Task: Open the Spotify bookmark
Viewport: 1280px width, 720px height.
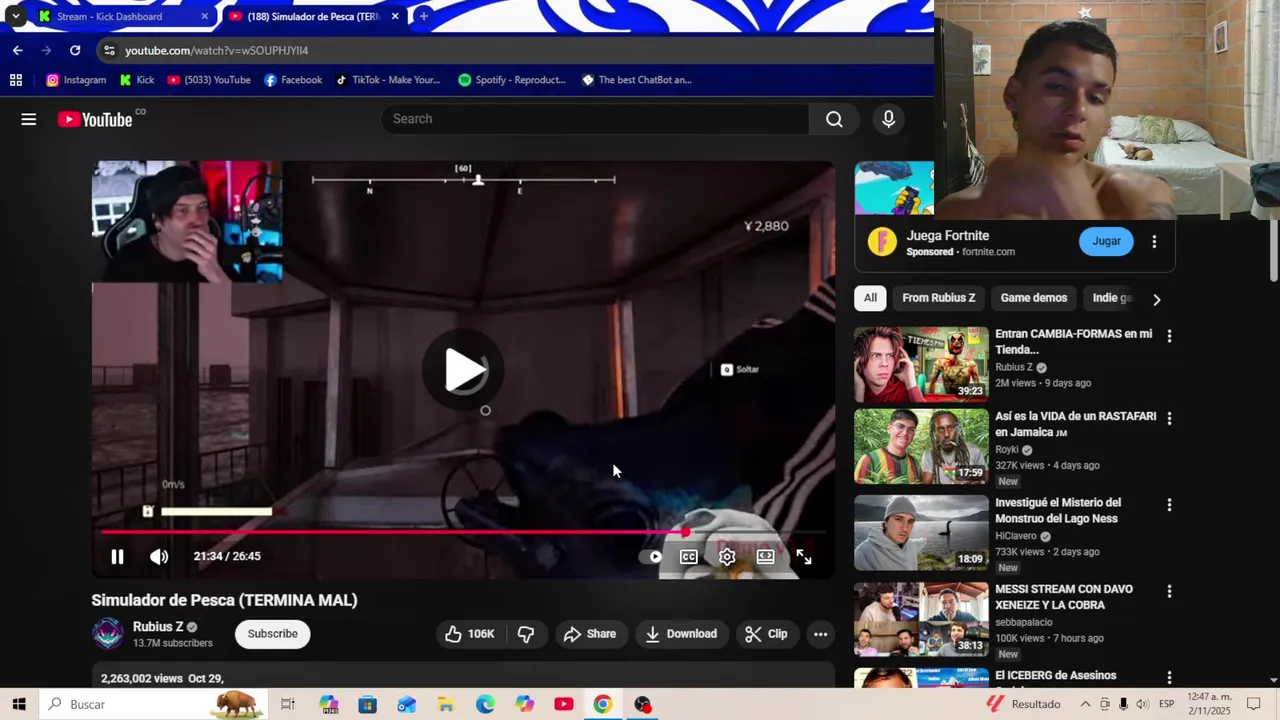Action: click(x=512, y=80)
